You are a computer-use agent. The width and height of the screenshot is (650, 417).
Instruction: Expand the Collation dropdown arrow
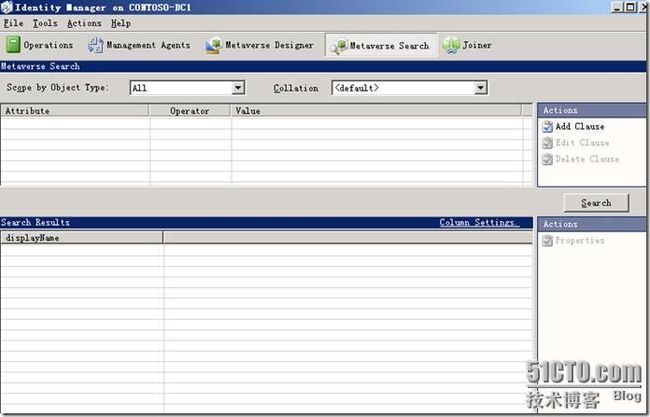[480, 88]
